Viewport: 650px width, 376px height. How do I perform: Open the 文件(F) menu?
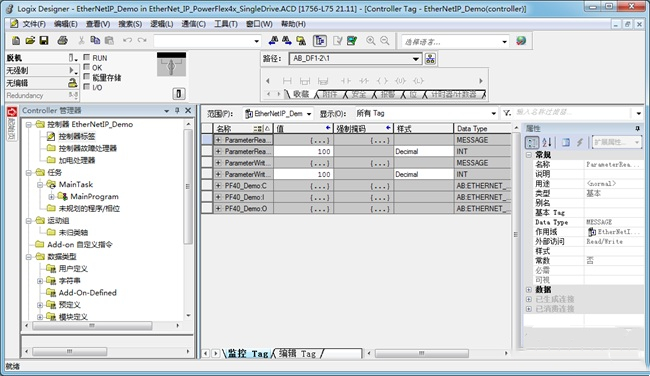(x=34, y=24)
